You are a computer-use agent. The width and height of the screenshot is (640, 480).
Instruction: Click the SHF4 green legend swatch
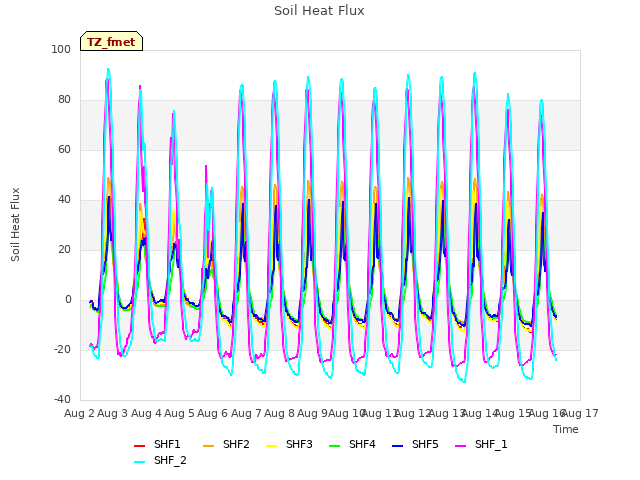click(x=334, y=446)
